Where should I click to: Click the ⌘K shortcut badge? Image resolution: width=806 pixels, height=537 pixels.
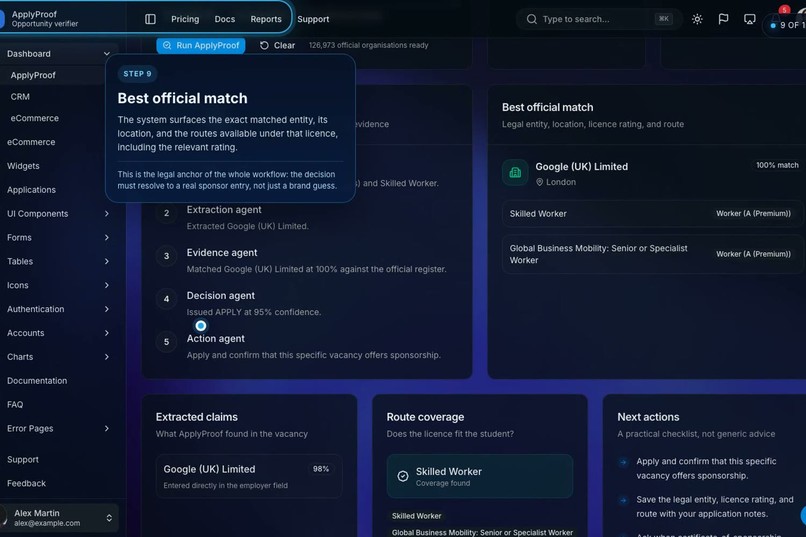664,19
